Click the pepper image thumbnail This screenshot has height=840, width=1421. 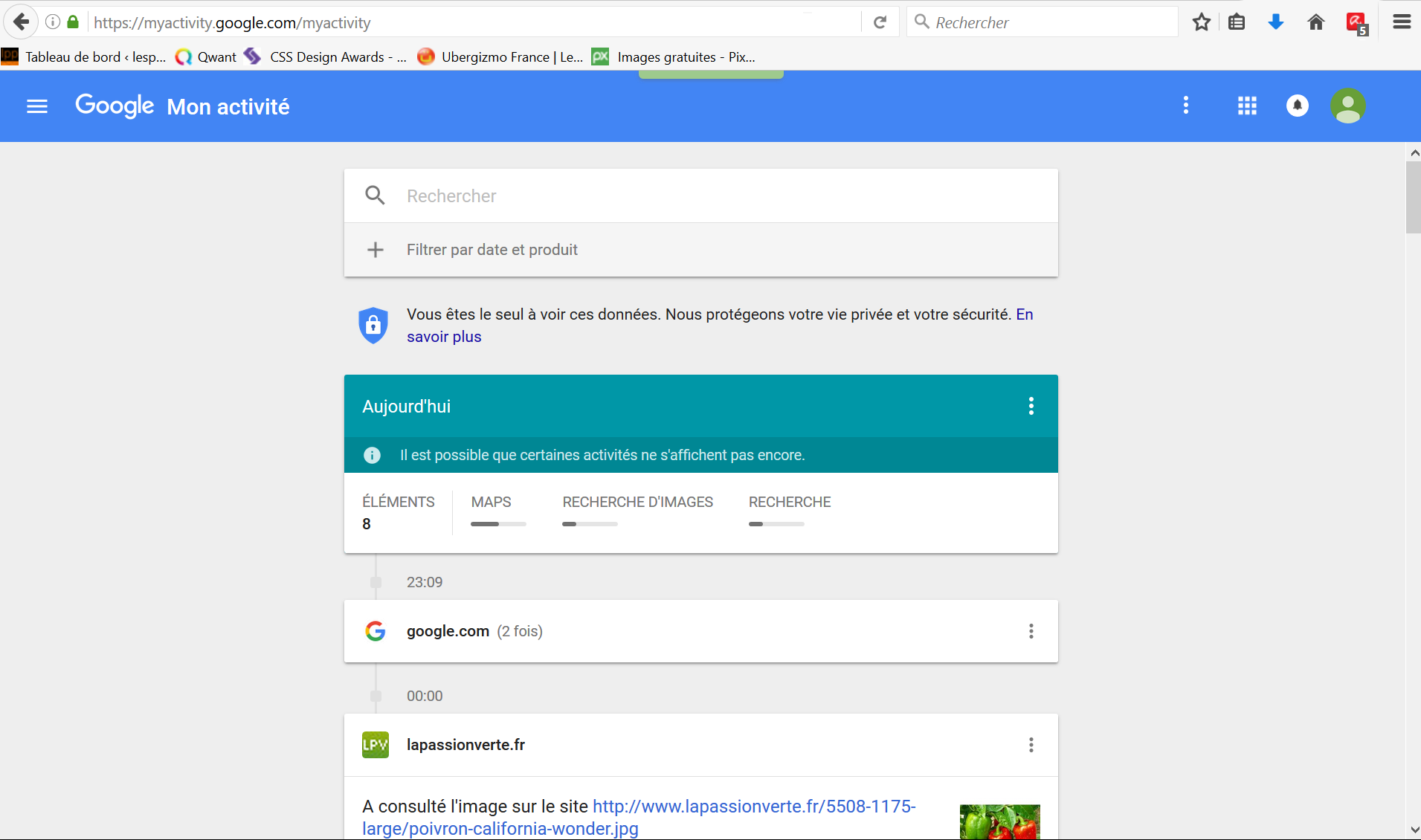pos(999,821)
